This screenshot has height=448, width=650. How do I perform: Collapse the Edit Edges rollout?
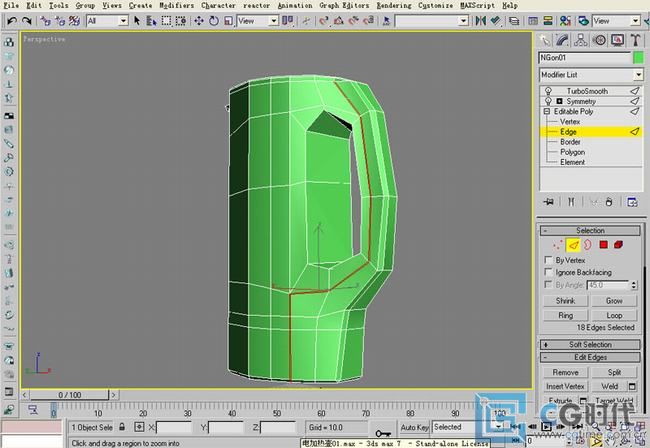click(590, 357)
